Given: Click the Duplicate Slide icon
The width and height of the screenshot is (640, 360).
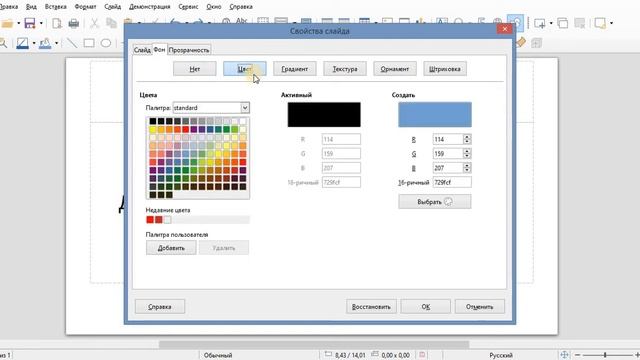Looking at the screenshot, I should (x=562, y=23).
